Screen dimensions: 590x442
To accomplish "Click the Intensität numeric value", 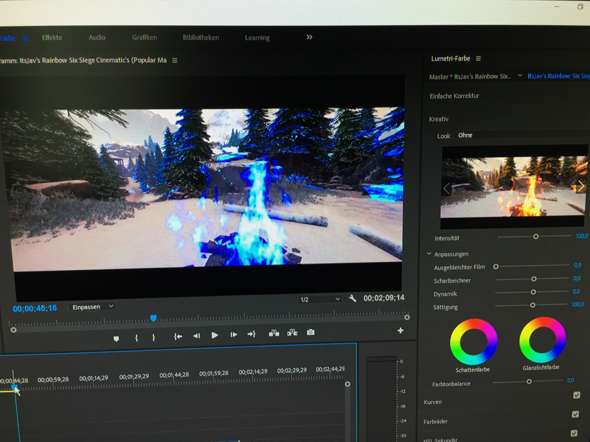I will coord(582,236).
